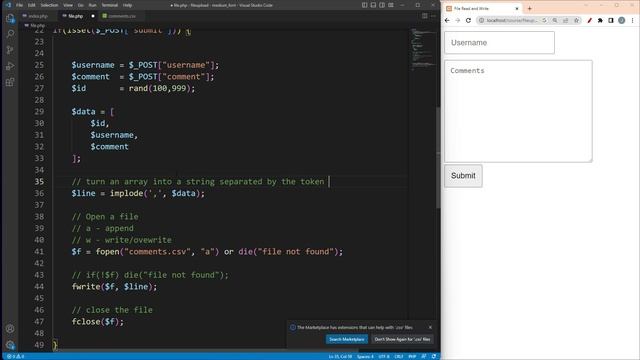640x360 pixels.
Task: Click Don't Show Again for csv files
Action: 402,339
